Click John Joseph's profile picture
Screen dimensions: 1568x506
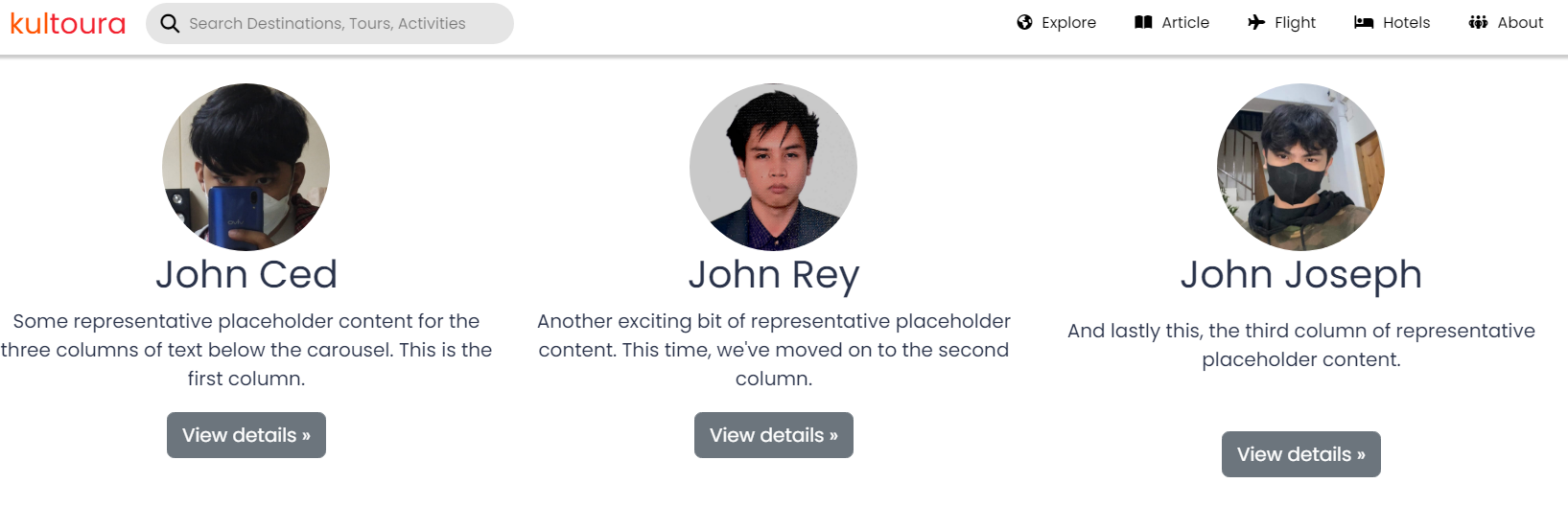[x=1301, y=167]
